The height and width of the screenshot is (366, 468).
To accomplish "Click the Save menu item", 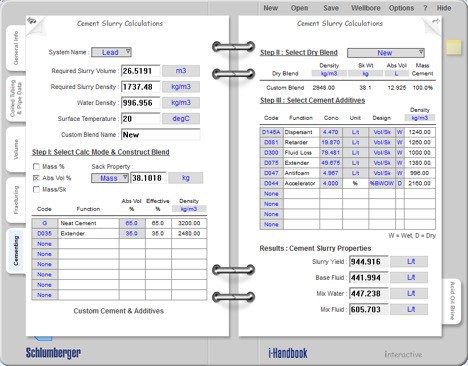I will pyautogui.click(x=331, y=8).
